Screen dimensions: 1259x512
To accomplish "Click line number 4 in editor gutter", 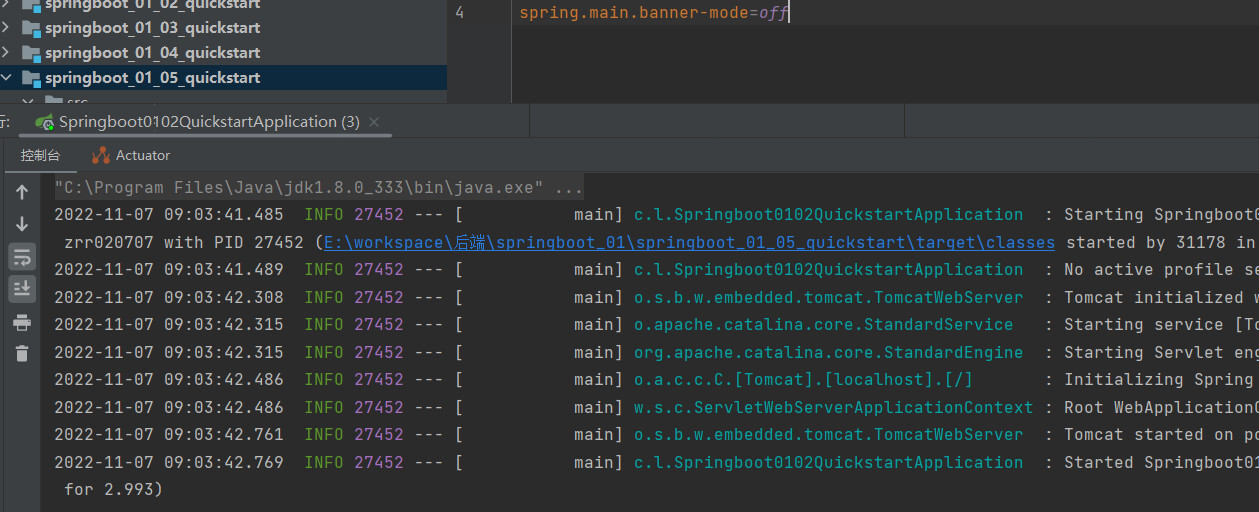I will [x=459, y=13].
